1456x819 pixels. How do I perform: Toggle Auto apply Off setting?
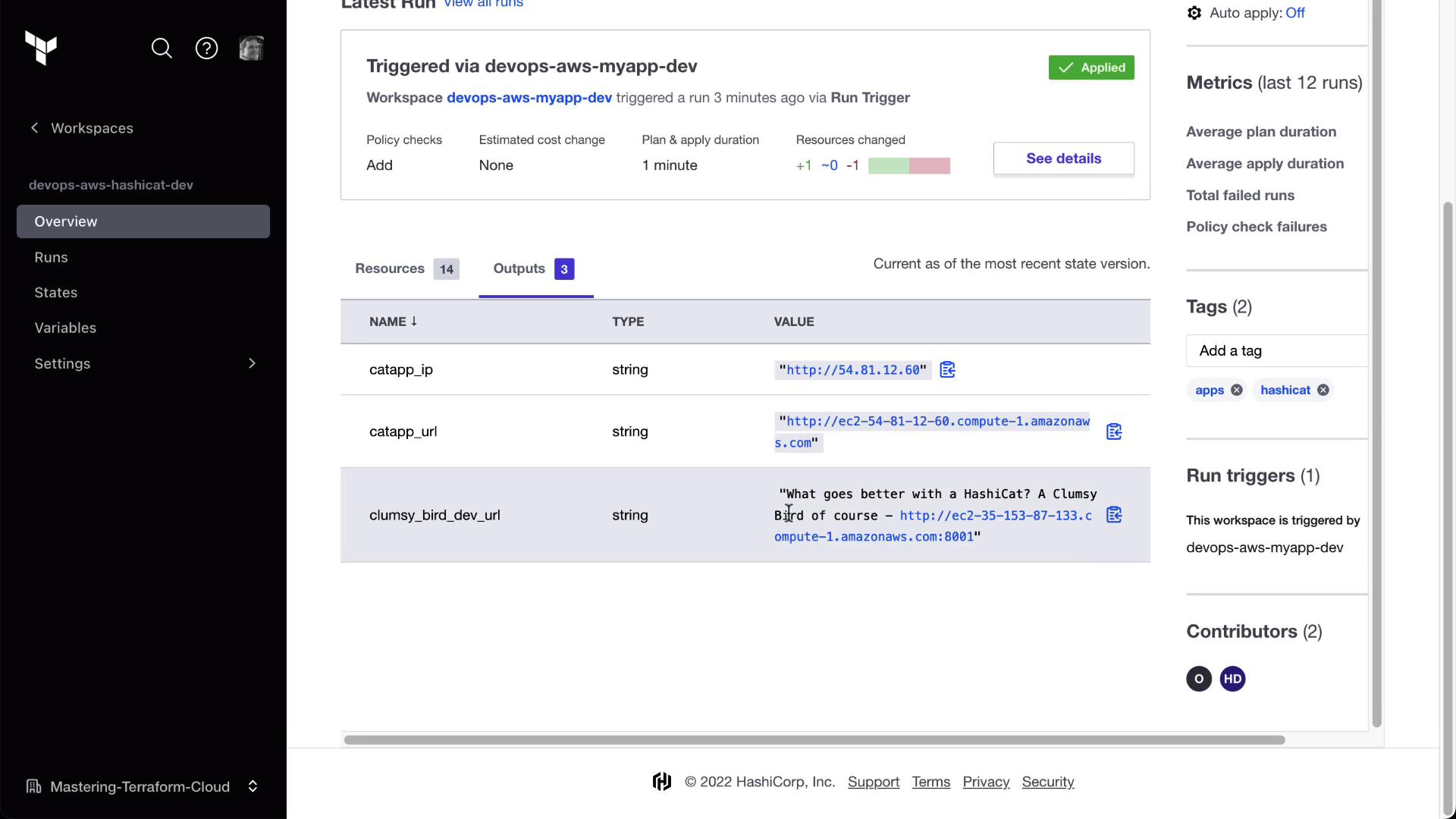point(1294,13)
